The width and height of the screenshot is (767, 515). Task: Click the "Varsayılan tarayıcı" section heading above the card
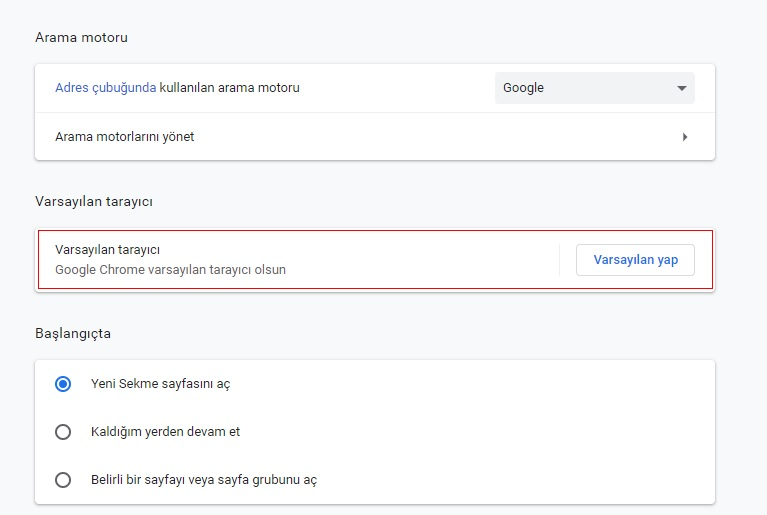point(93,201)
